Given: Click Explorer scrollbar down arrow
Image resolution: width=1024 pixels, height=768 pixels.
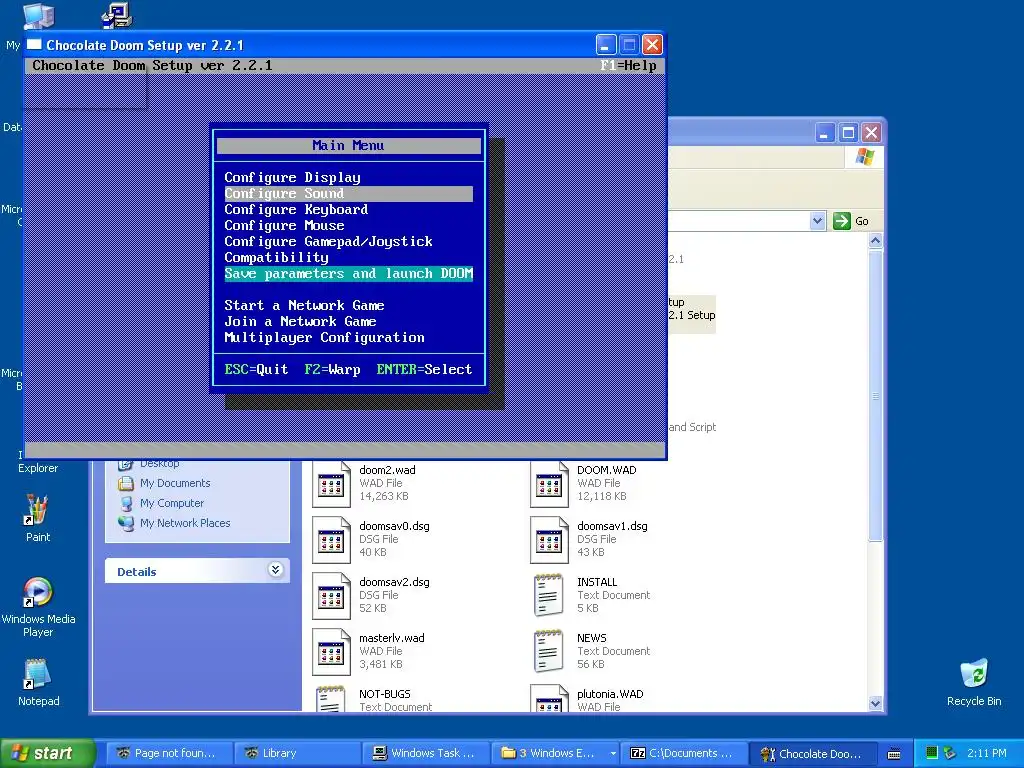Looking at the screenshot, I should coord(876,703).
